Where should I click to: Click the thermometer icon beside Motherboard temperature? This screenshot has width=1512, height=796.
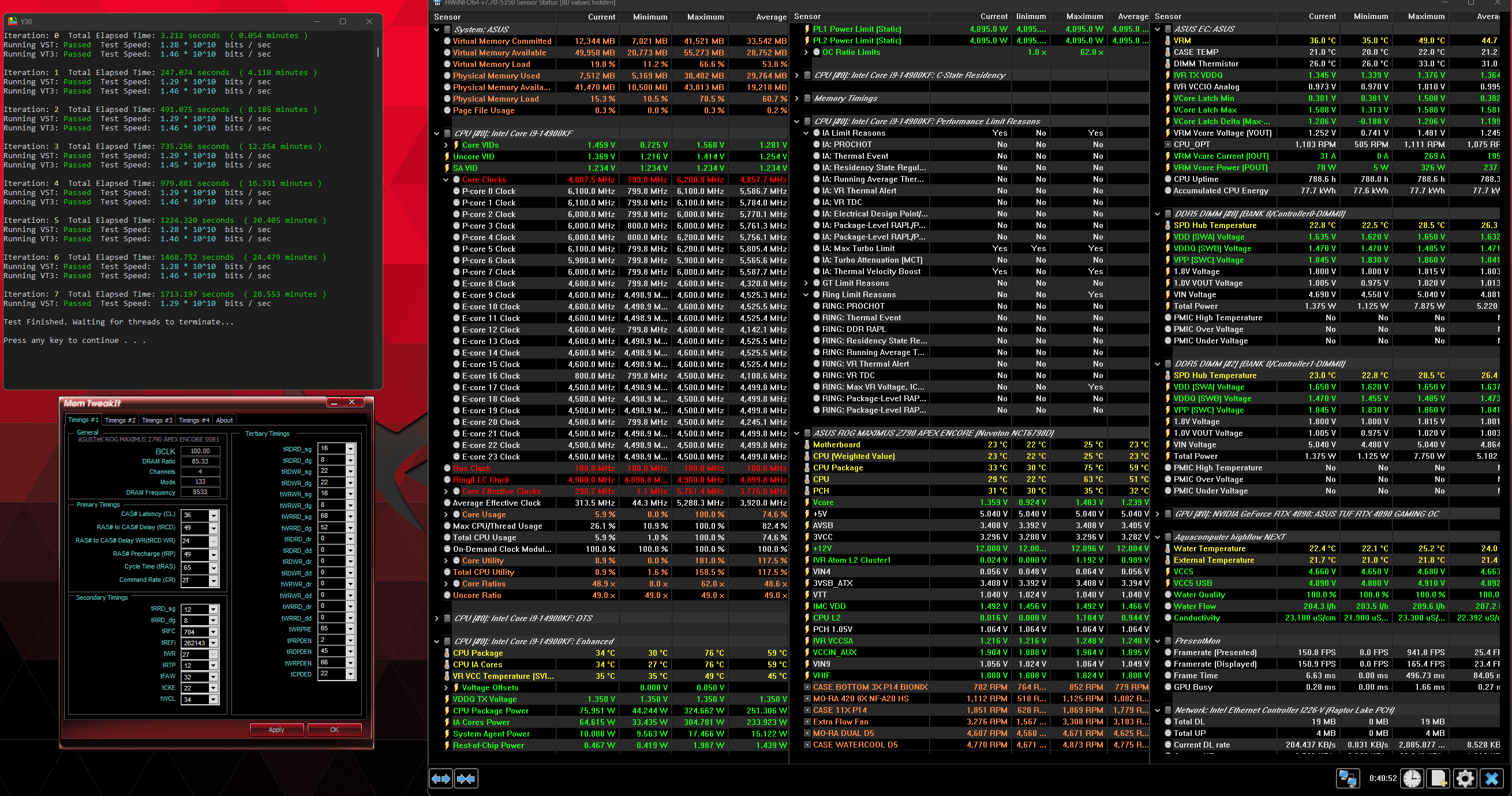808,444
